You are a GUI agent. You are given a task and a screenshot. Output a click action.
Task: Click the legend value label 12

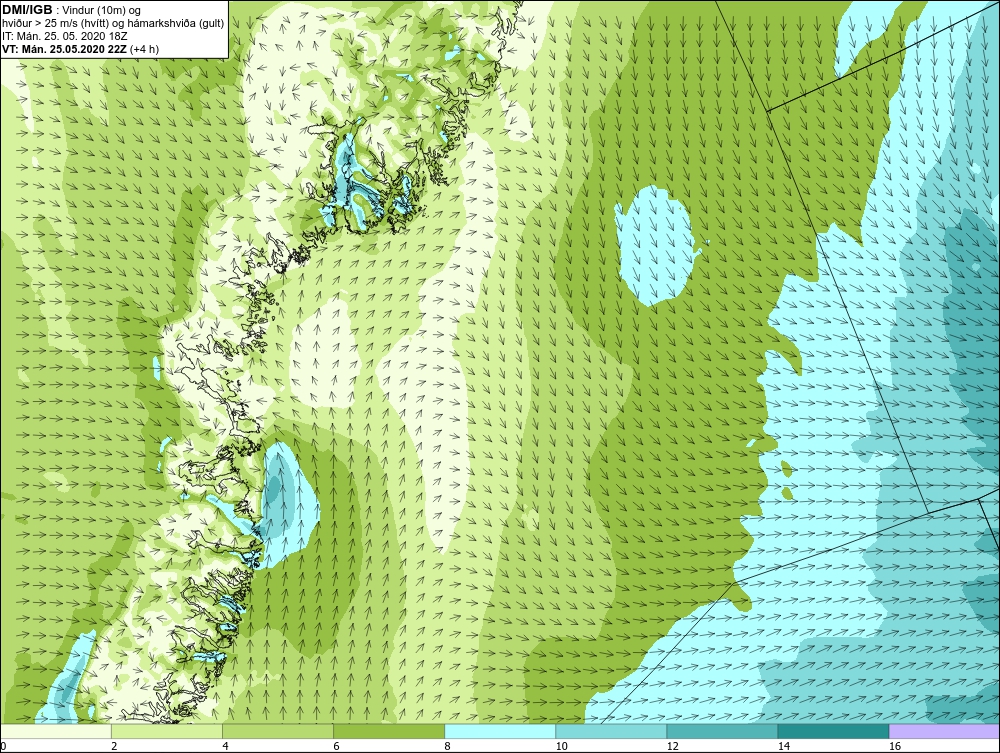click(x=672, y=747)
